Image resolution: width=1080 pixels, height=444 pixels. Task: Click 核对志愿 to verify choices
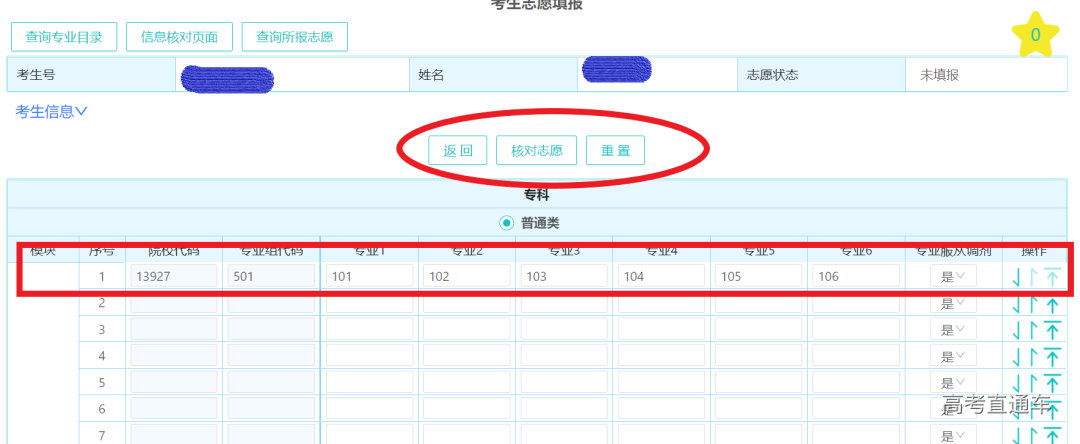[x=536, y=151]
